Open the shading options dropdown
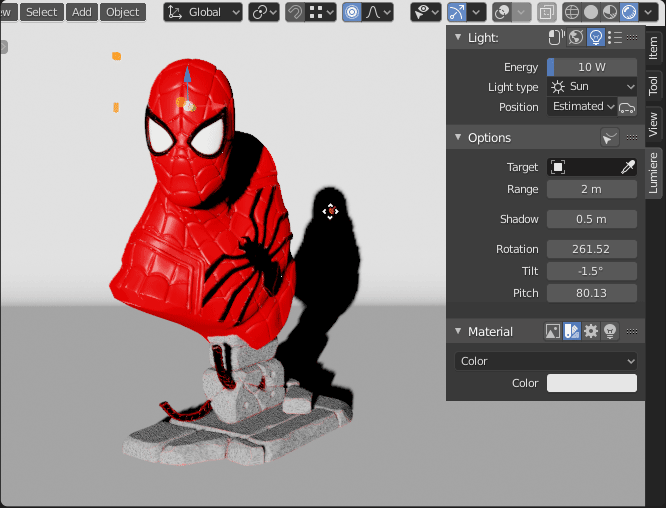 [x=648, y=12]
